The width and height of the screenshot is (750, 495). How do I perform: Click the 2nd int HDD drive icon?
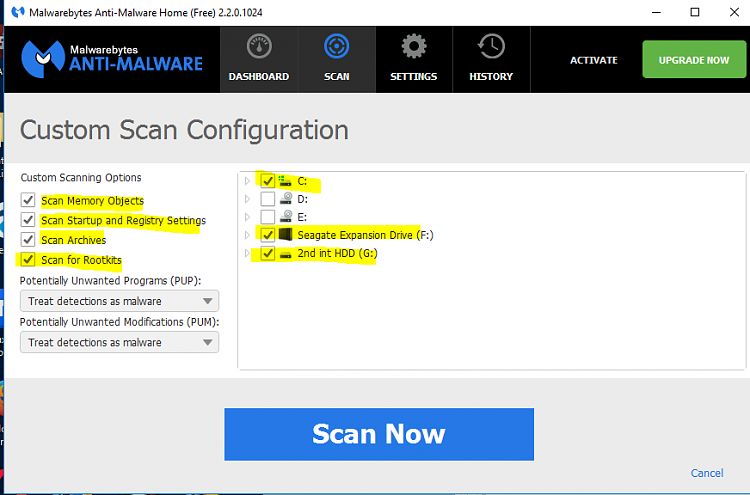pos(286,253)
